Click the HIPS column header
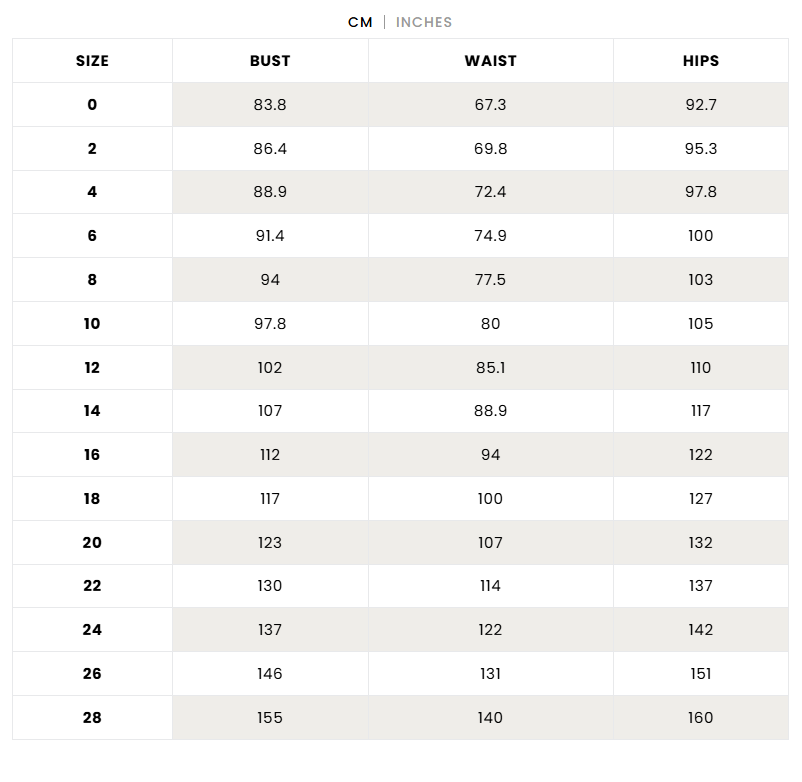This screenshot has width=802, height=782. 701,61
